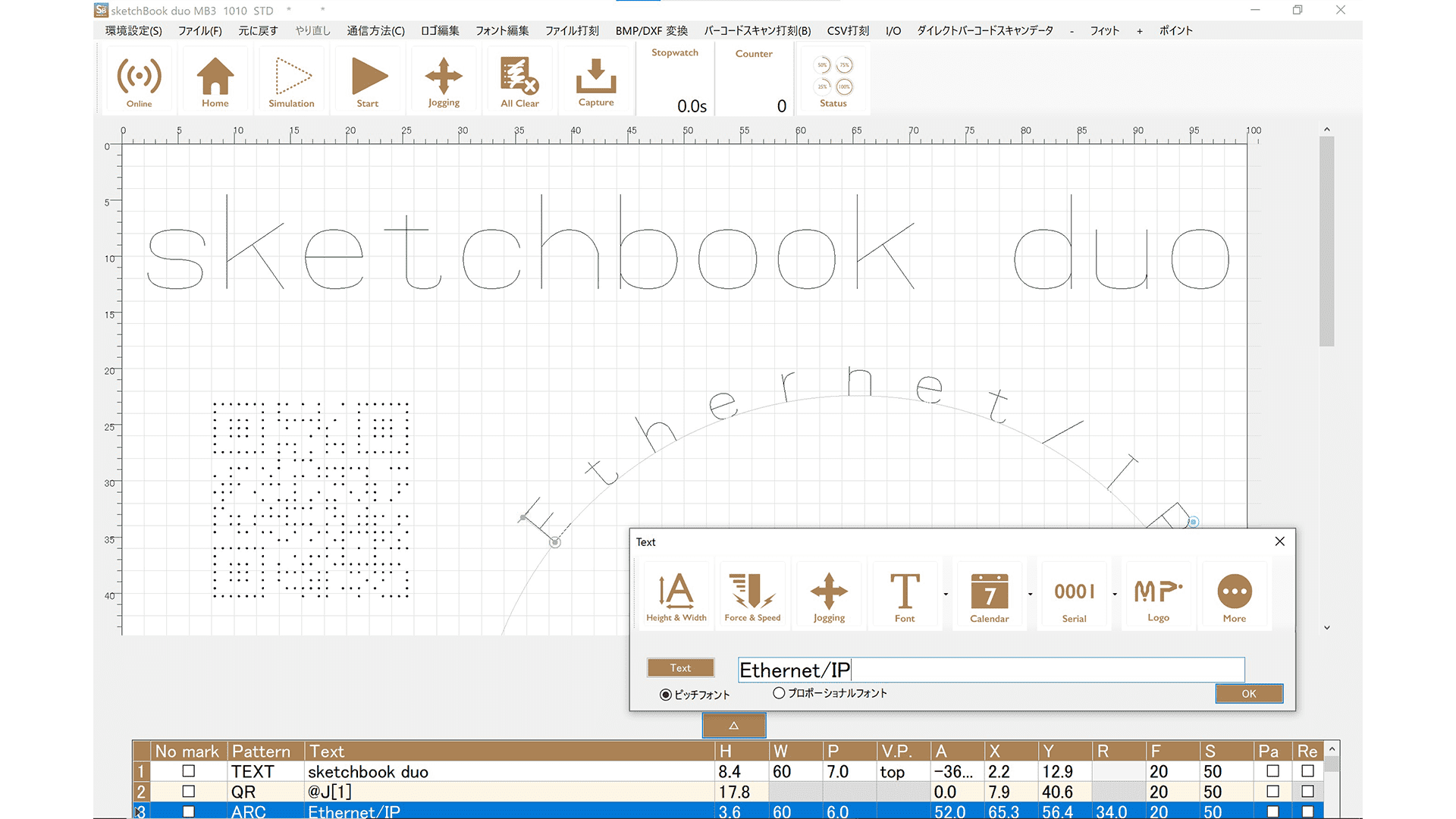Toggle Re checkbox in TEXT row

point(1308,771)
